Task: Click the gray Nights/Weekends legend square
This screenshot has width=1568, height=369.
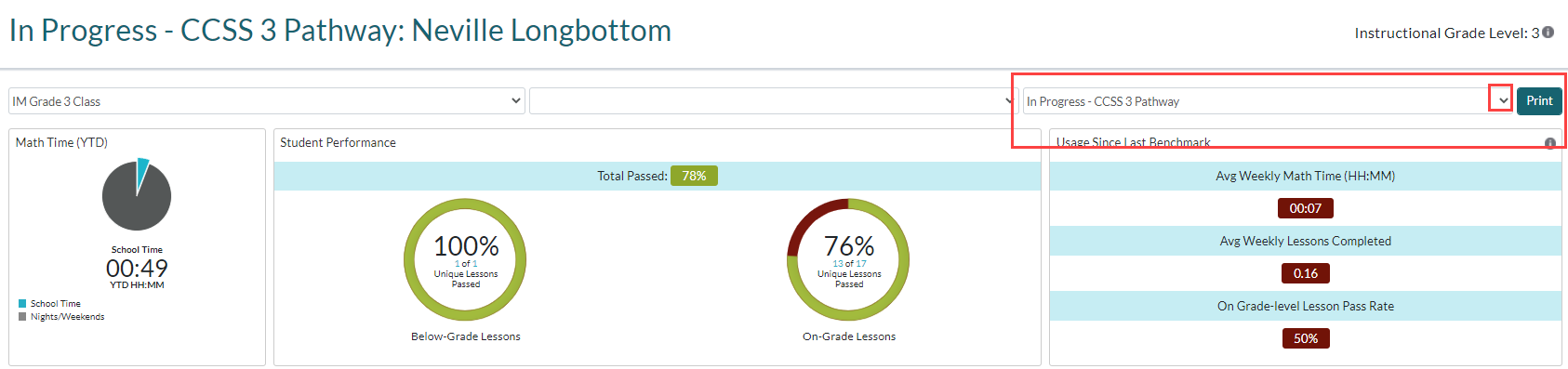Action: (x=22, y=316)
